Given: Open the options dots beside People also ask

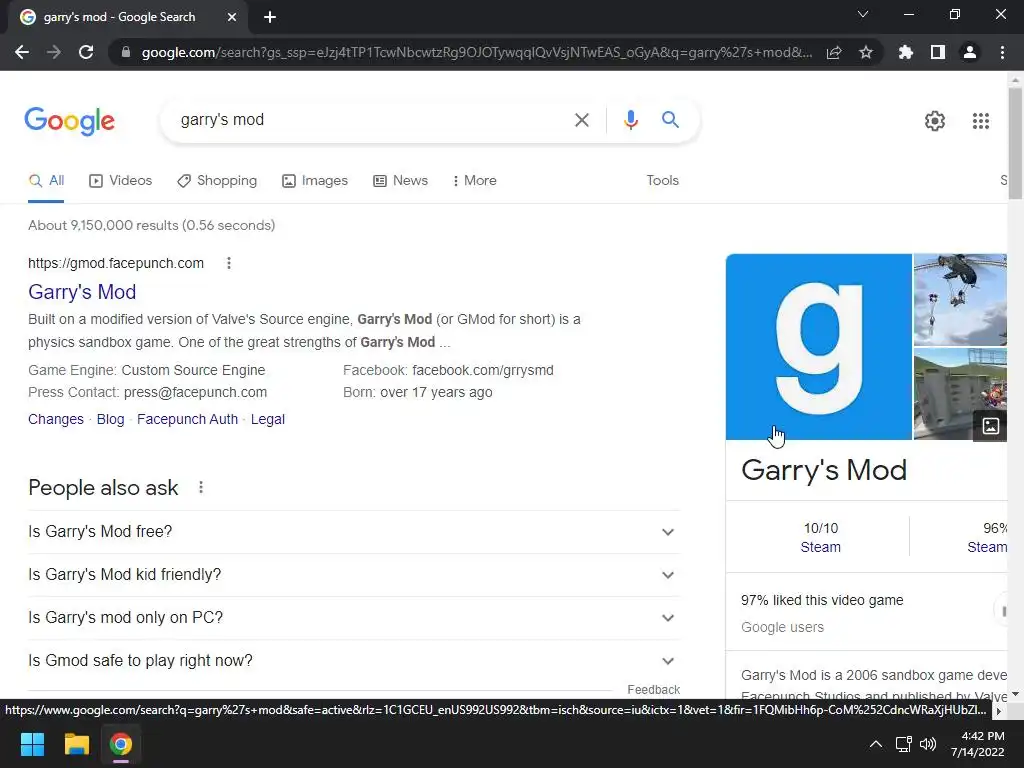Looking at the screenshot, I should 201,487.
